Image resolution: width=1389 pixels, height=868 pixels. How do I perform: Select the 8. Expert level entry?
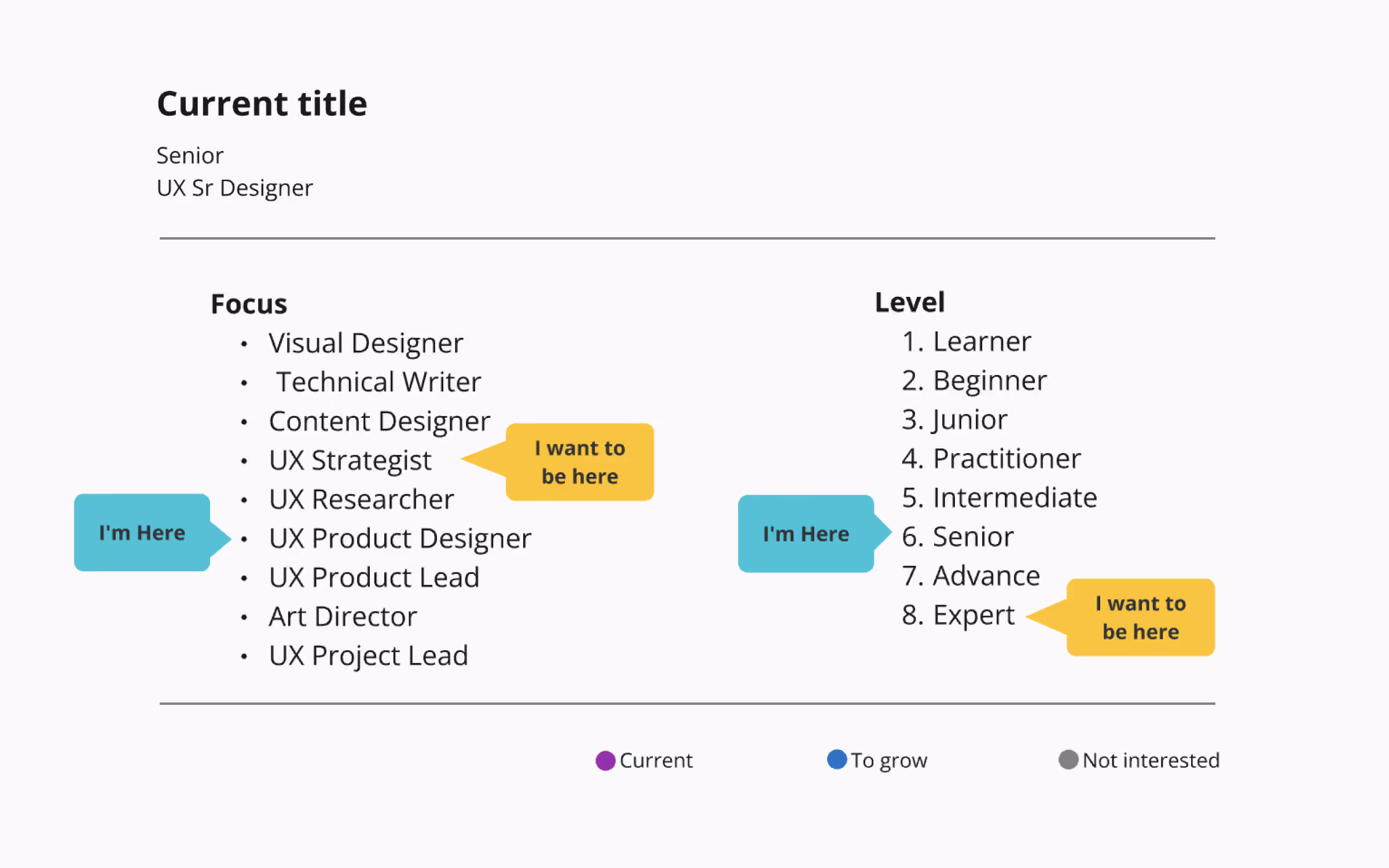click(x=958, y=615)
